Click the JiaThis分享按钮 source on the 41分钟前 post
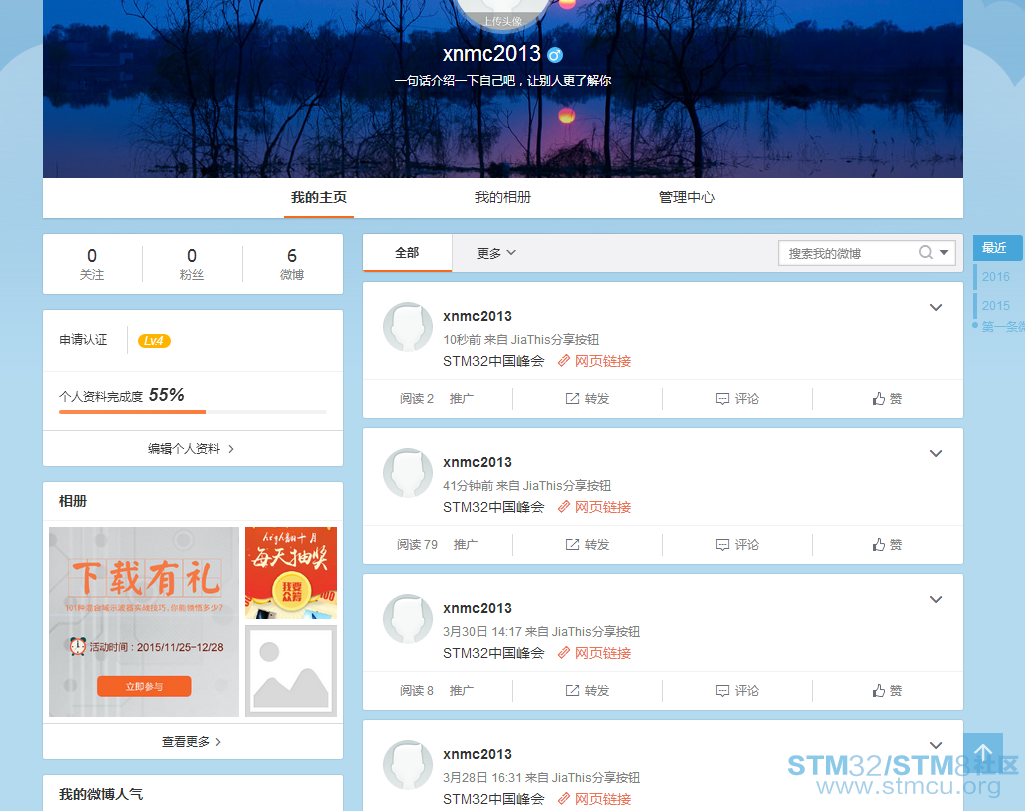 (x=567, y=486)
